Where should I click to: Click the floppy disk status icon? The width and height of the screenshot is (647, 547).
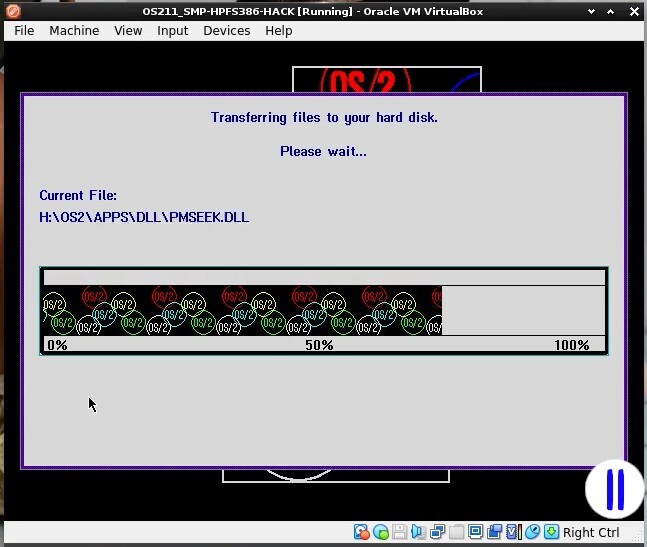(x=399, y=532)
